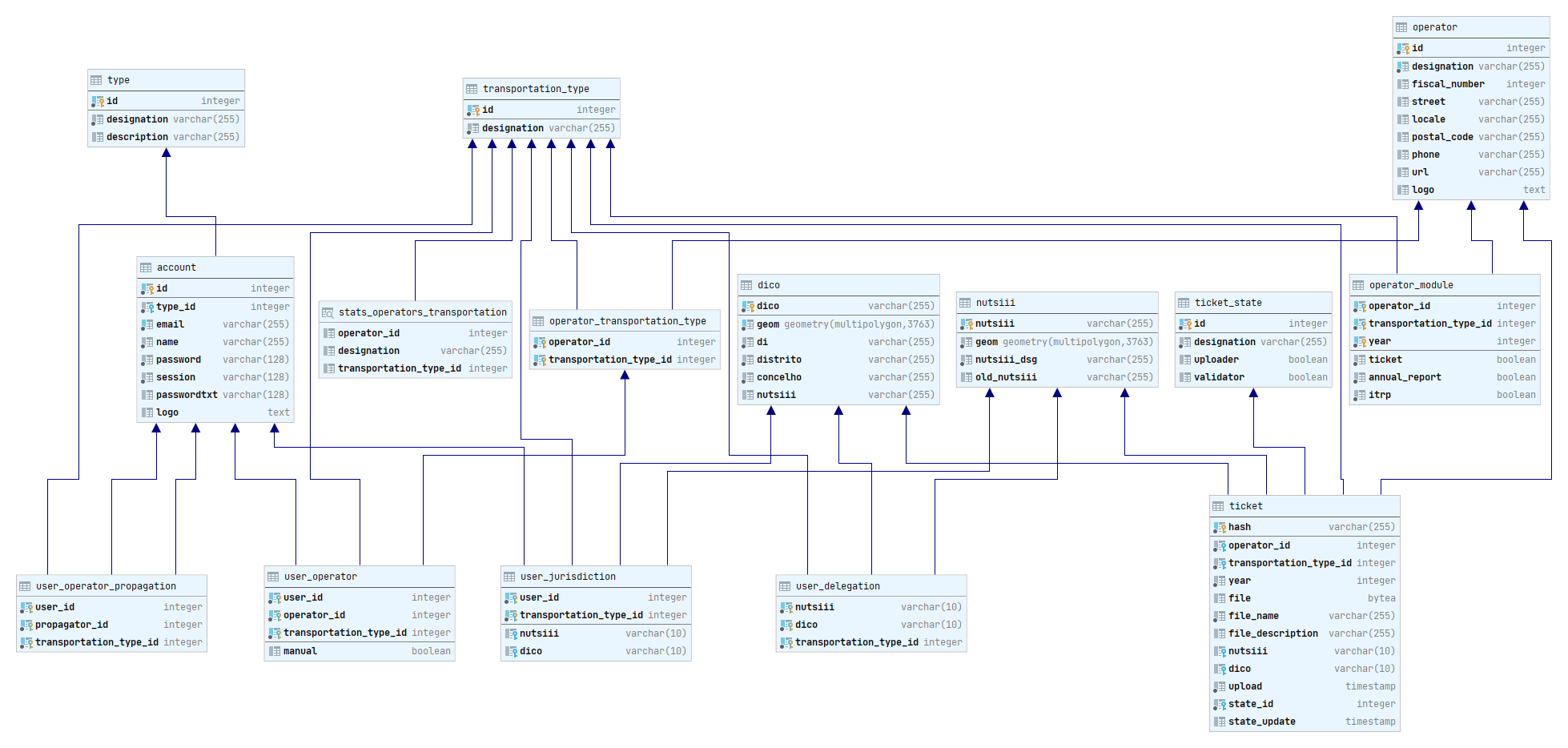Click the primary key icon for account id

(x=147, y=288)
